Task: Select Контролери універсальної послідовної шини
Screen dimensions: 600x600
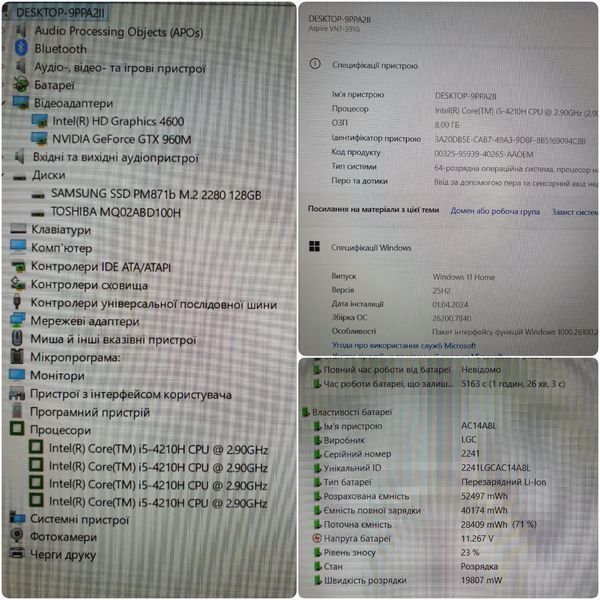Action: (154, 304)
